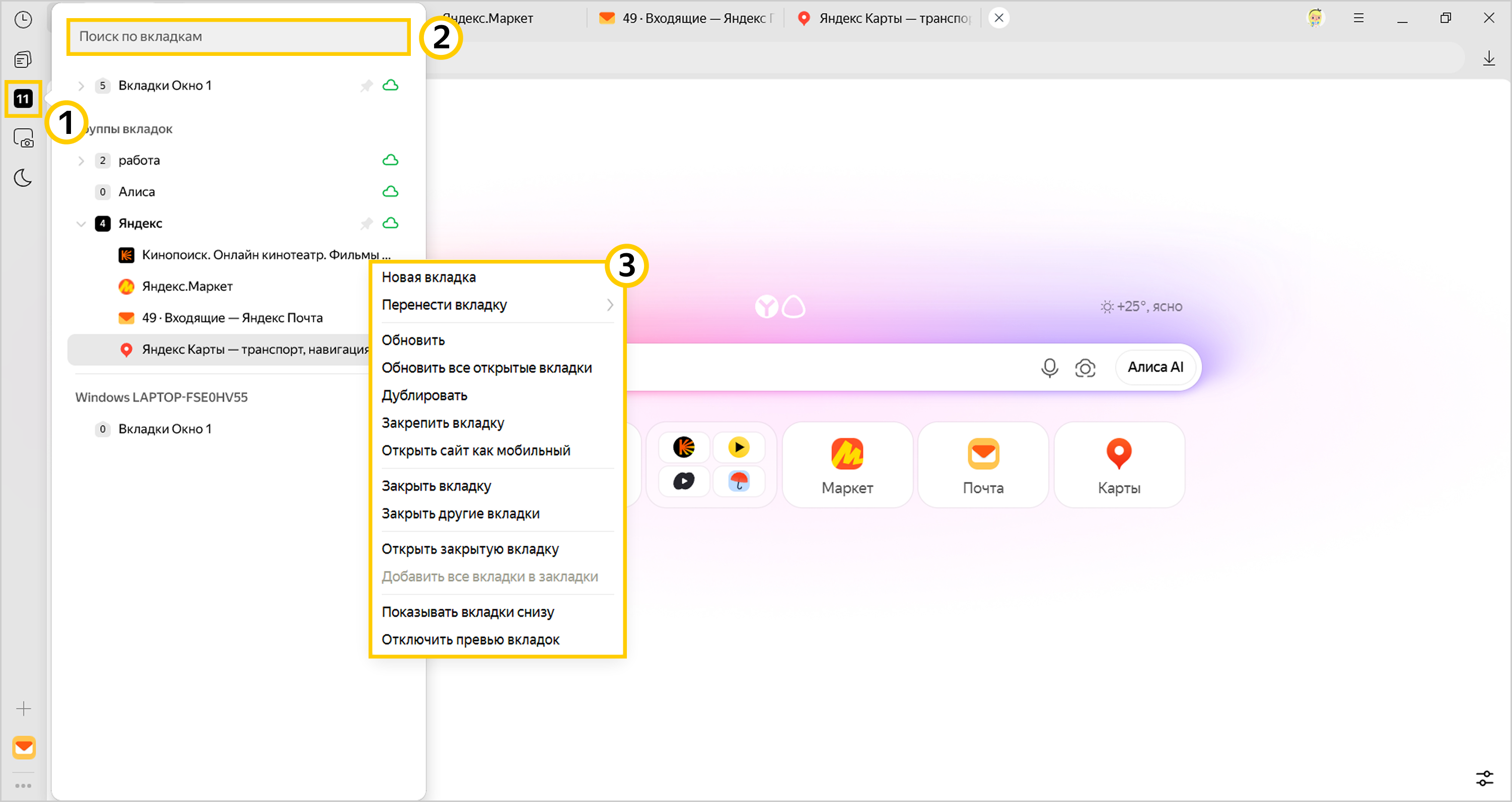Click cloud sync icon for Алиса group
The height and width of the screenshot is (802, 1512).
390,192
